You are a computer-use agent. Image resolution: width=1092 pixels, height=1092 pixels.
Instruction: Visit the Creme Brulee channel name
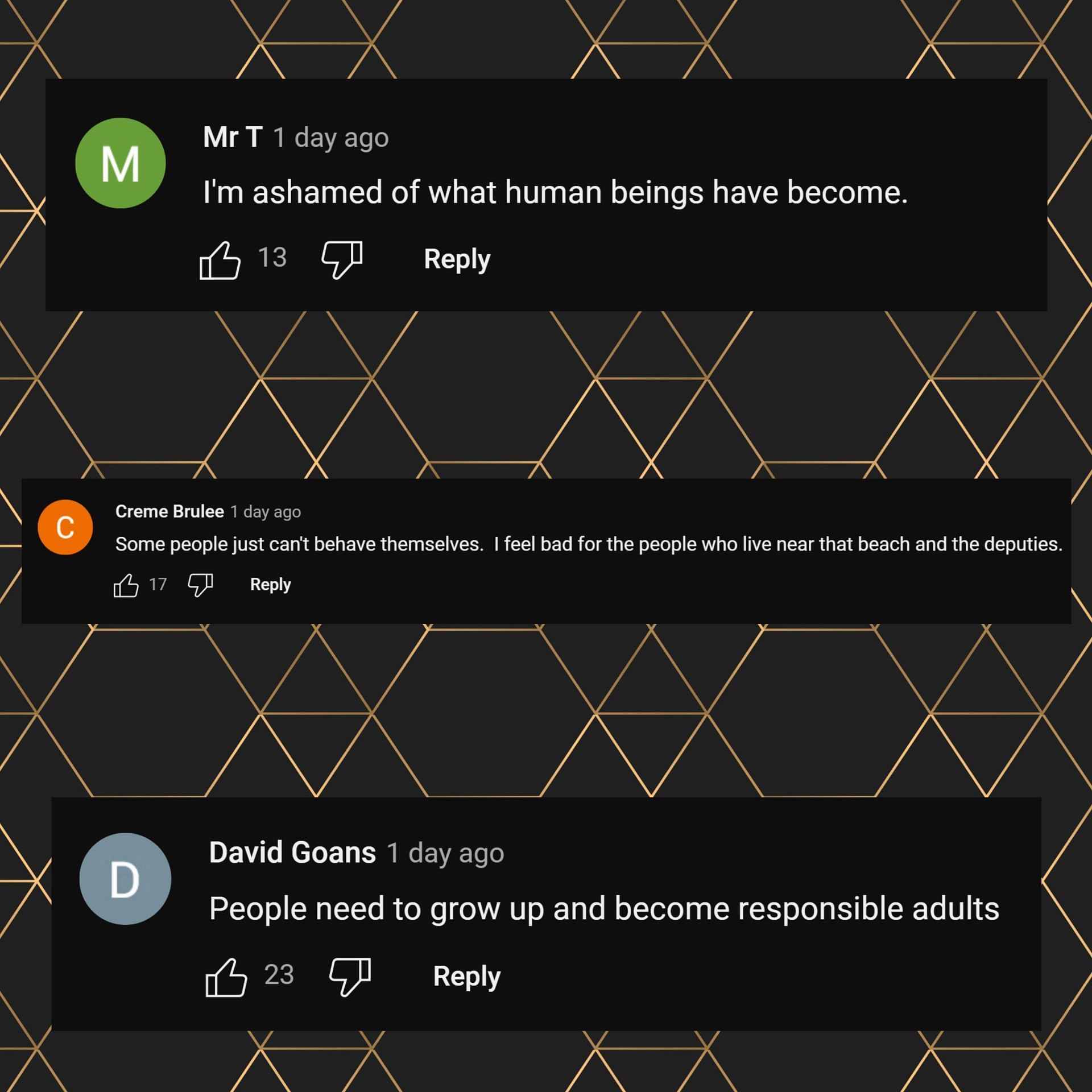(x=169, y=512)
